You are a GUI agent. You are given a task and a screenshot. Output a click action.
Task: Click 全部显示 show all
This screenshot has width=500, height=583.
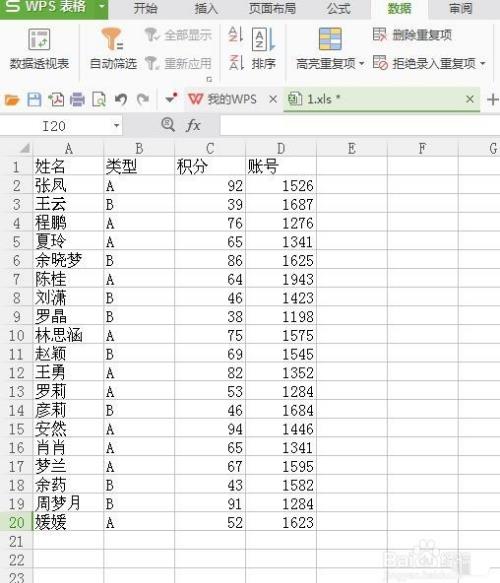point(178,35)
